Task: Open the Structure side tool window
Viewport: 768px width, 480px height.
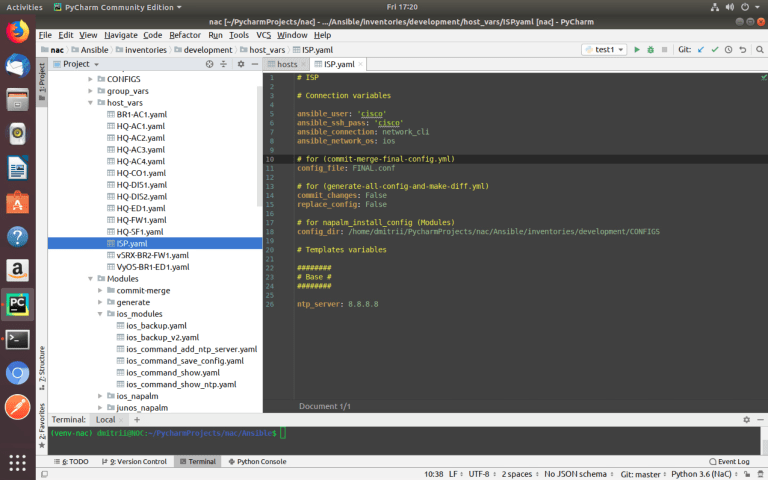Action: (42, 368)
